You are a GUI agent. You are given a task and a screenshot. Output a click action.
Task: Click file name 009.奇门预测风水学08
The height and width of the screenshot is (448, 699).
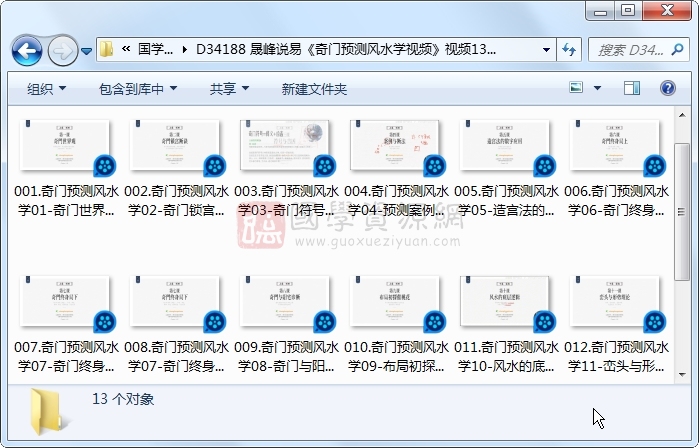(287, 357)
